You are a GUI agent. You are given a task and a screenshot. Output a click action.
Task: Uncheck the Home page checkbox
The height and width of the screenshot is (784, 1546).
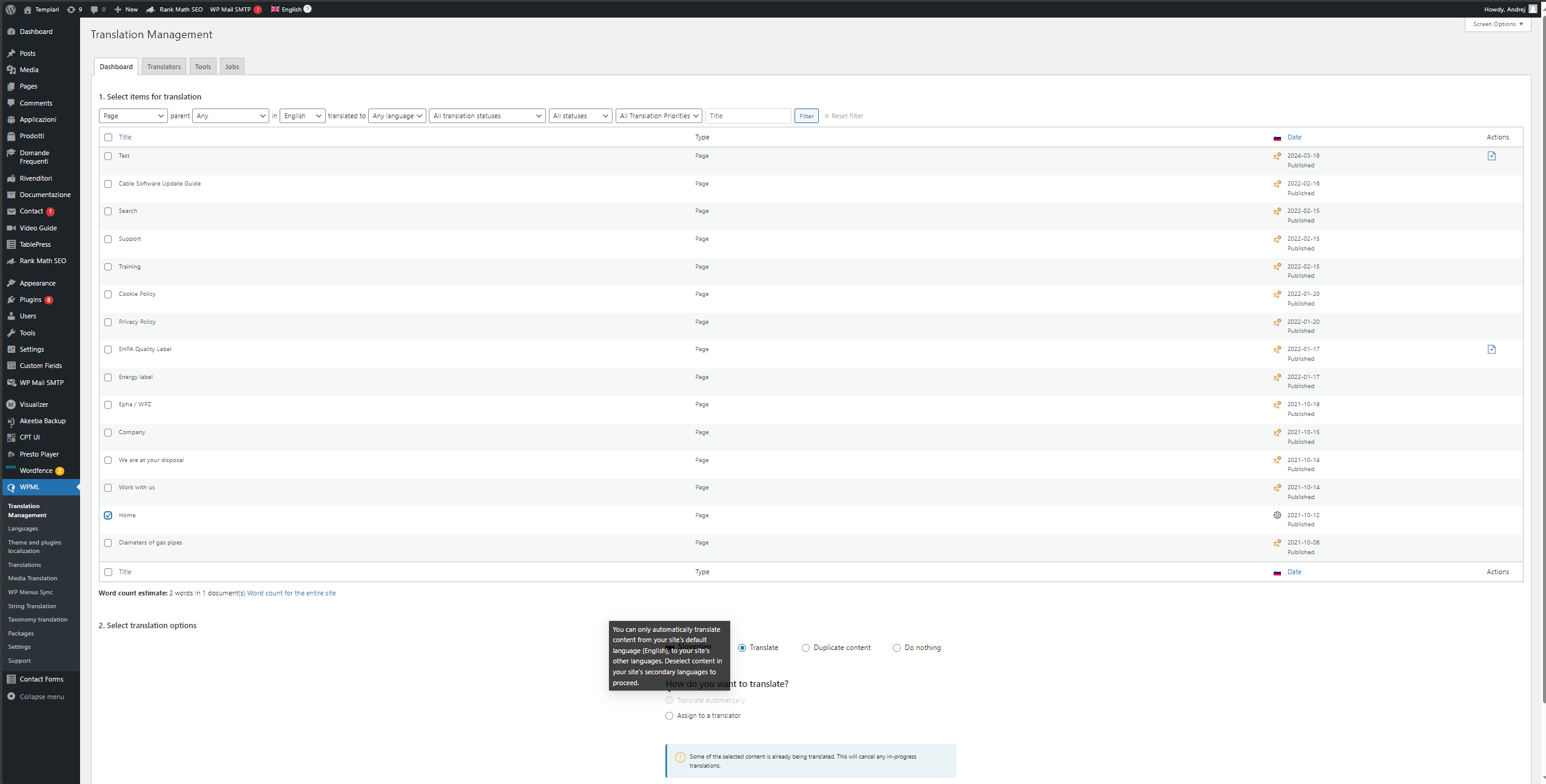pyautogui.click(x=108, y=516)
